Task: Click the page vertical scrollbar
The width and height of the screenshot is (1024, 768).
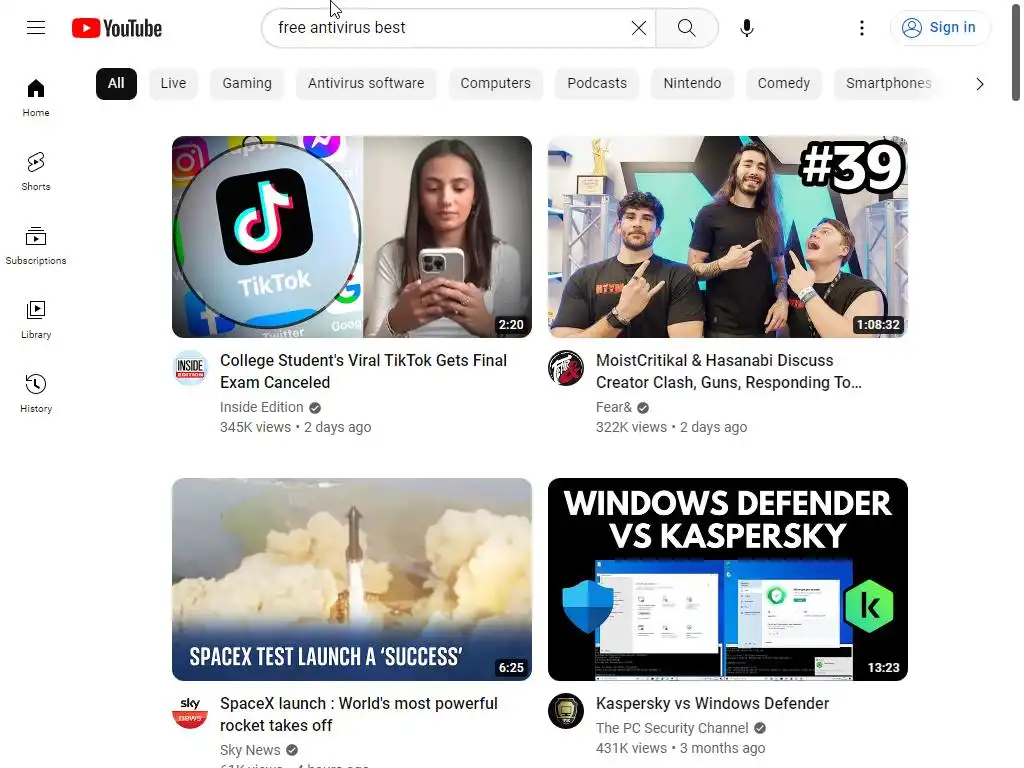Action: click(1016, 52)
